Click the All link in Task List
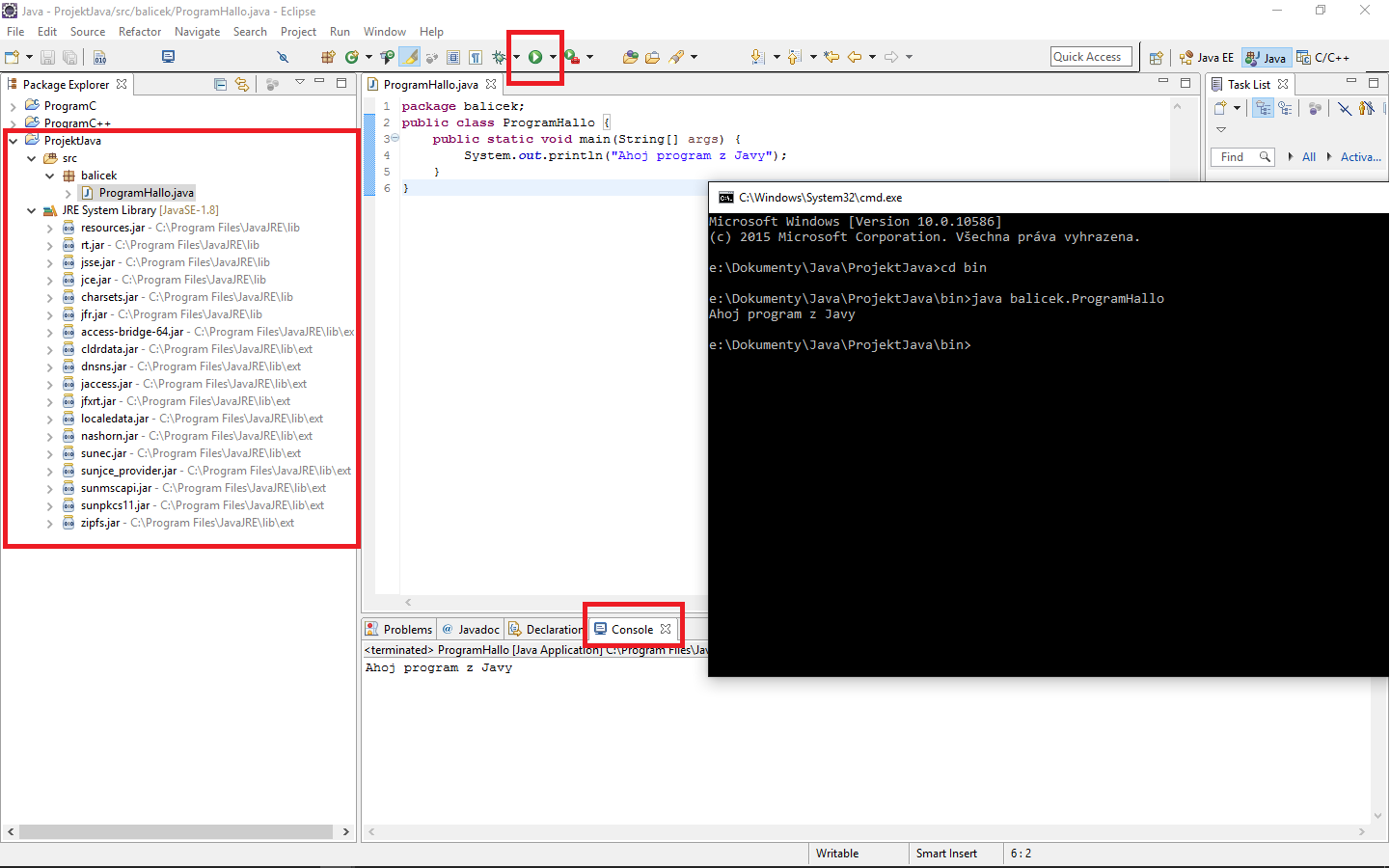 1309,156
